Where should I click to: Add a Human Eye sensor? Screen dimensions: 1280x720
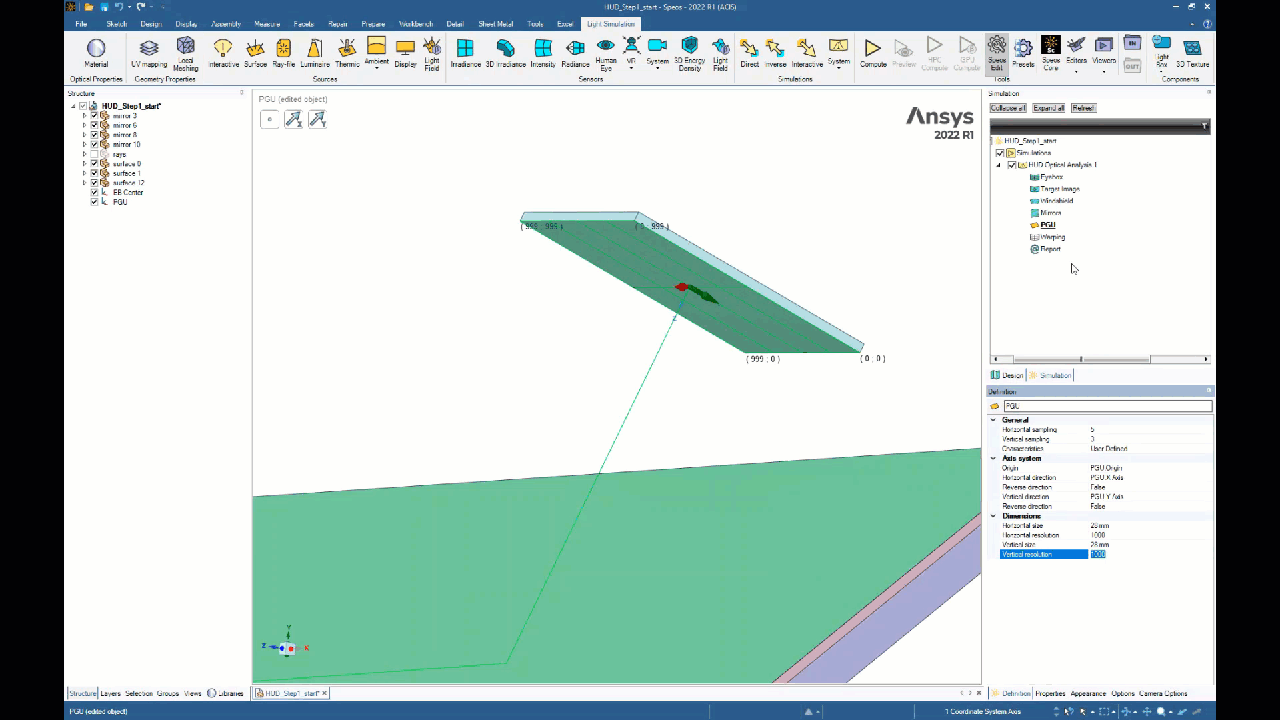606,54
